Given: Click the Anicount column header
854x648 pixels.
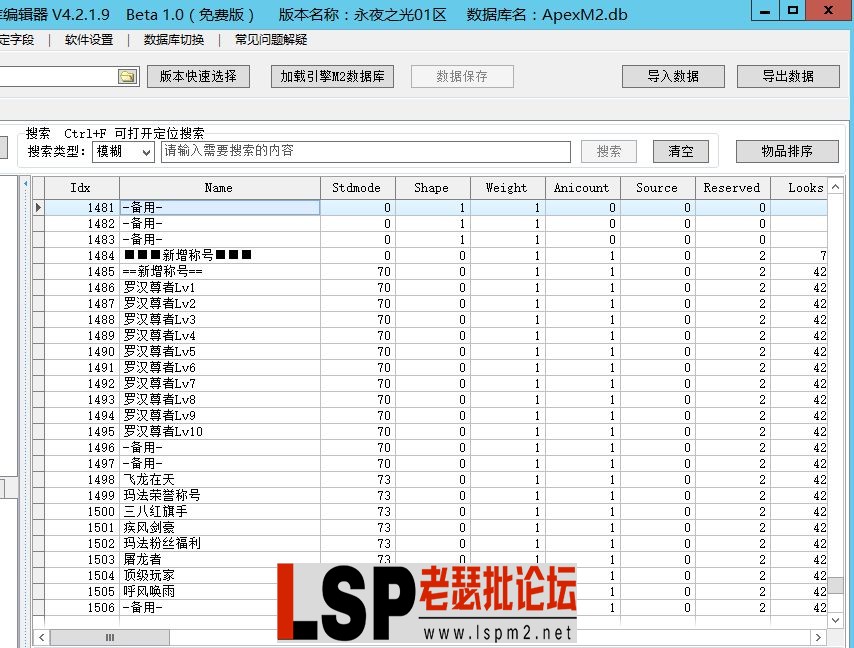Looking at the screenshot, I should point(582,188).
